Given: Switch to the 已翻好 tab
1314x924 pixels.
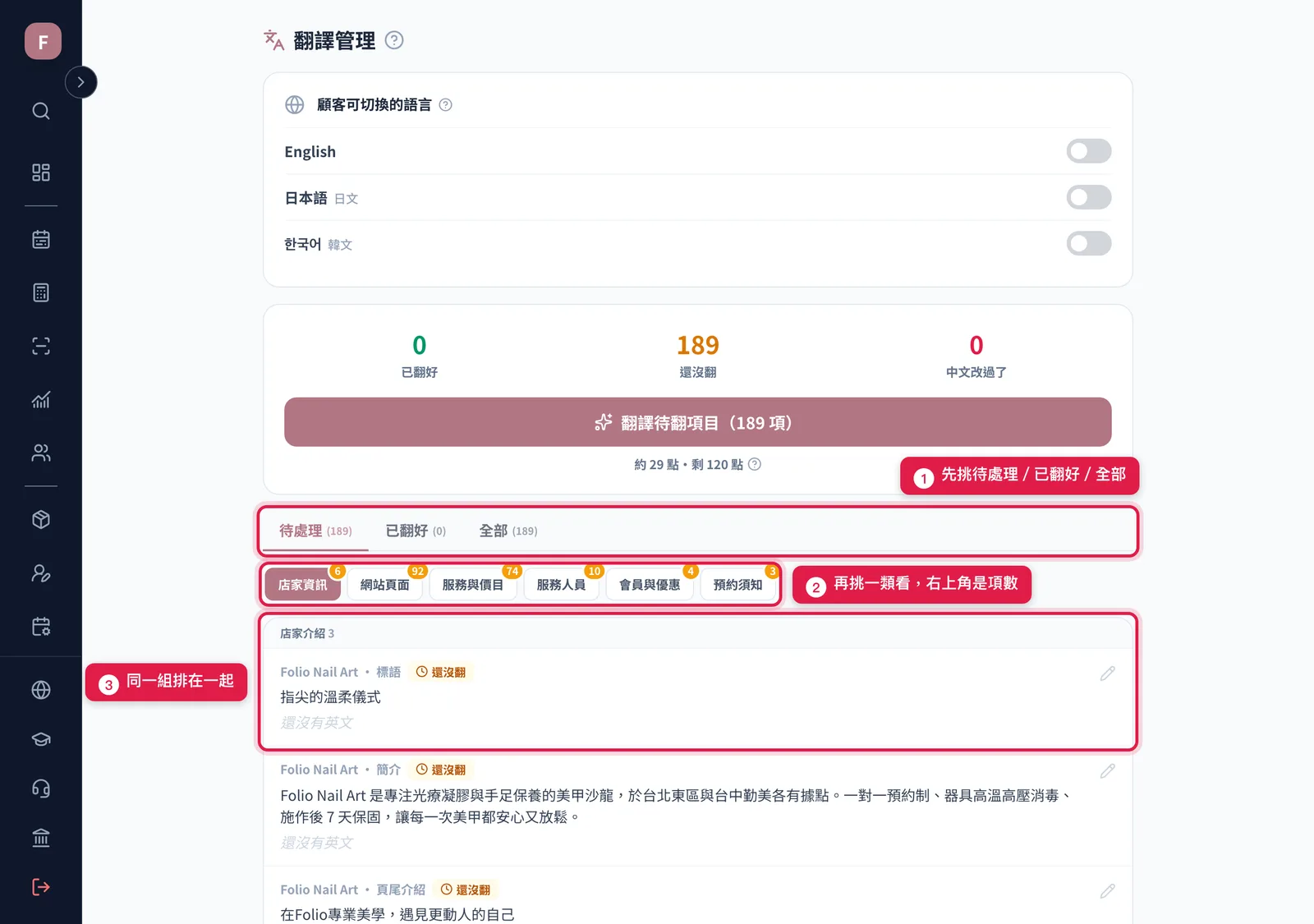Looking at the screenshot, I should 416,531.
